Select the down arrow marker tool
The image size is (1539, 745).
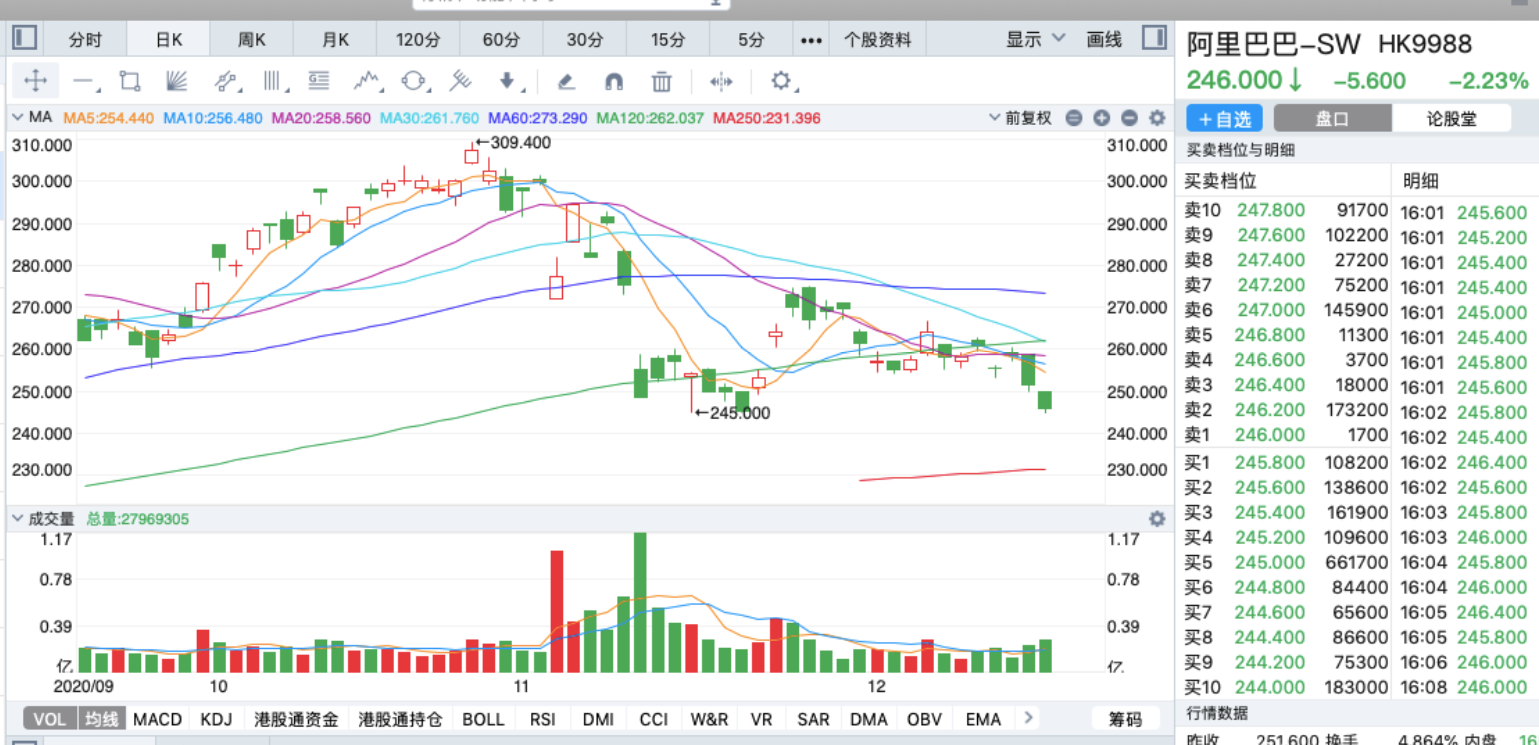(507, 81)
